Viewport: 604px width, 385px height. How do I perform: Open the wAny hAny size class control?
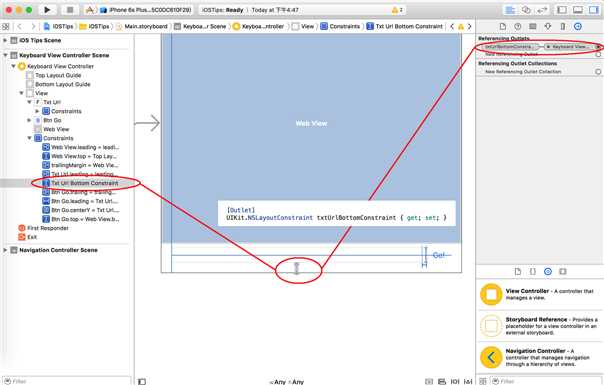pos(287,382)
